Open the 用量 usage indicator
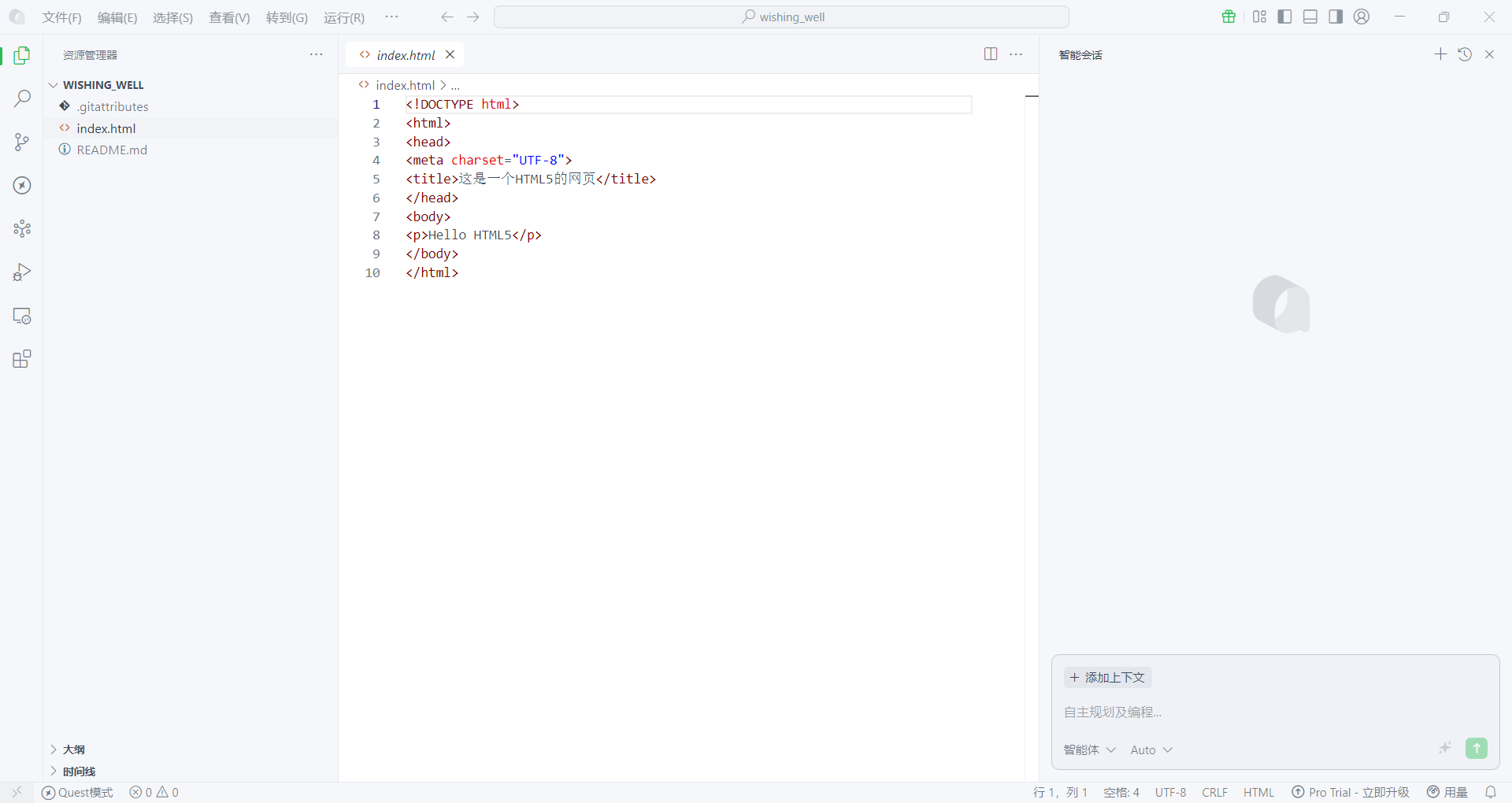1512x803 pixels. pyautogui.click(x=1447, y=792)
